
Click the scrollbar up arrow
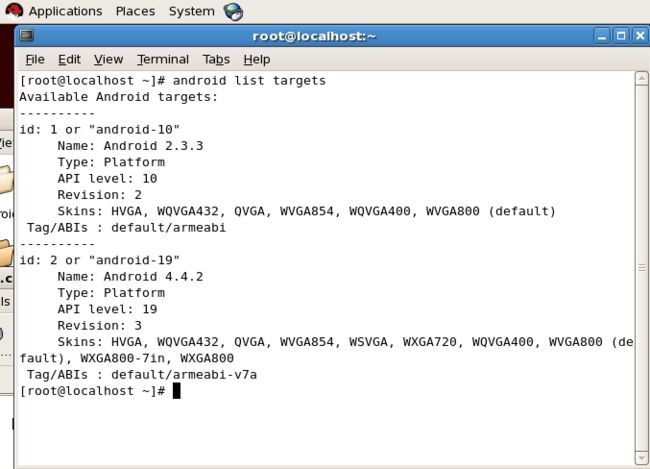point(641,78)
